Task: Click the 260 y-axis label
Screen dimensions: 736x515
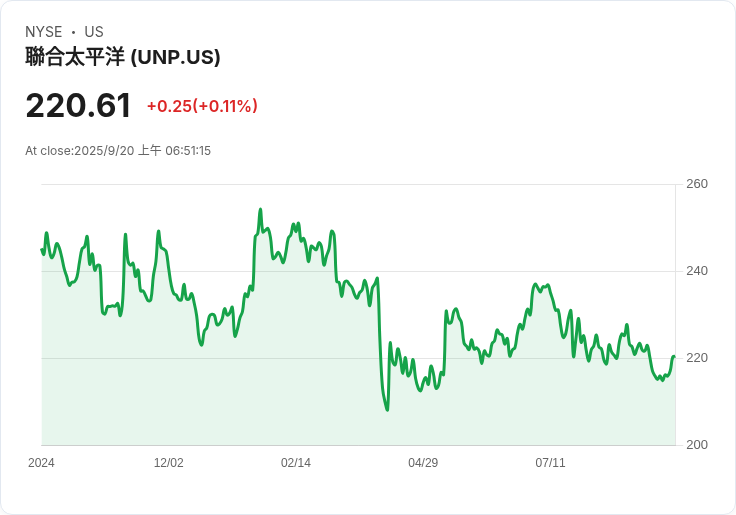Action: [x=697, y=184]
